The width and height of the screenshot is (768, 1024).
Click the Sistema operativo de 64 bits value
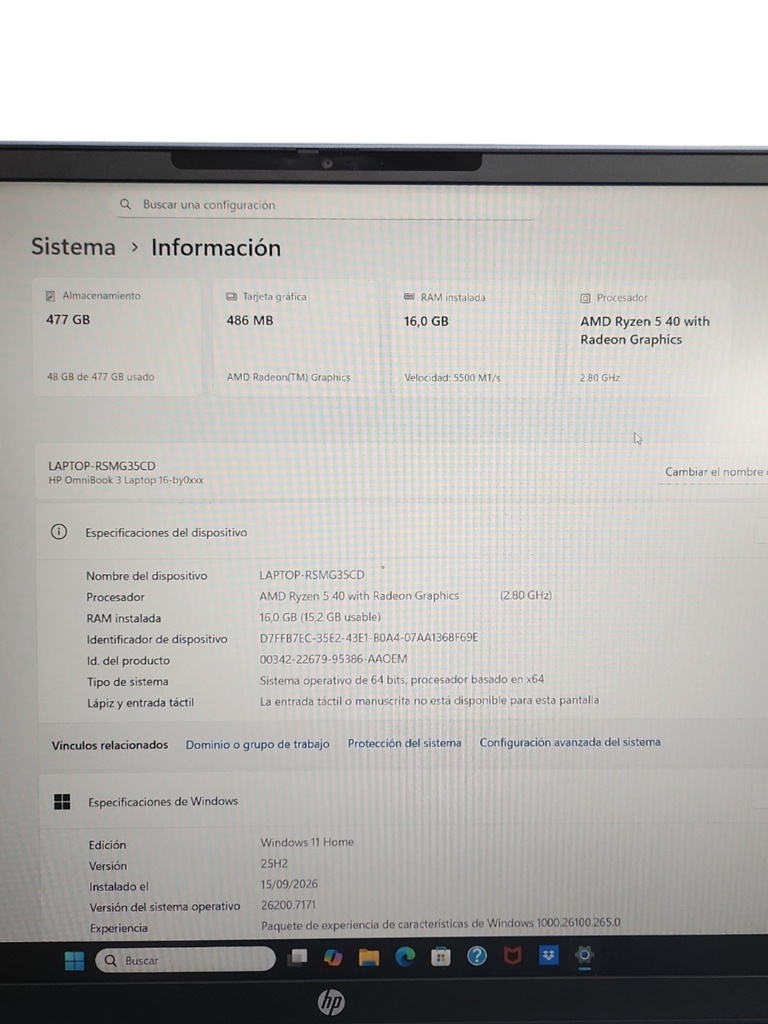[x=402, y=680]
